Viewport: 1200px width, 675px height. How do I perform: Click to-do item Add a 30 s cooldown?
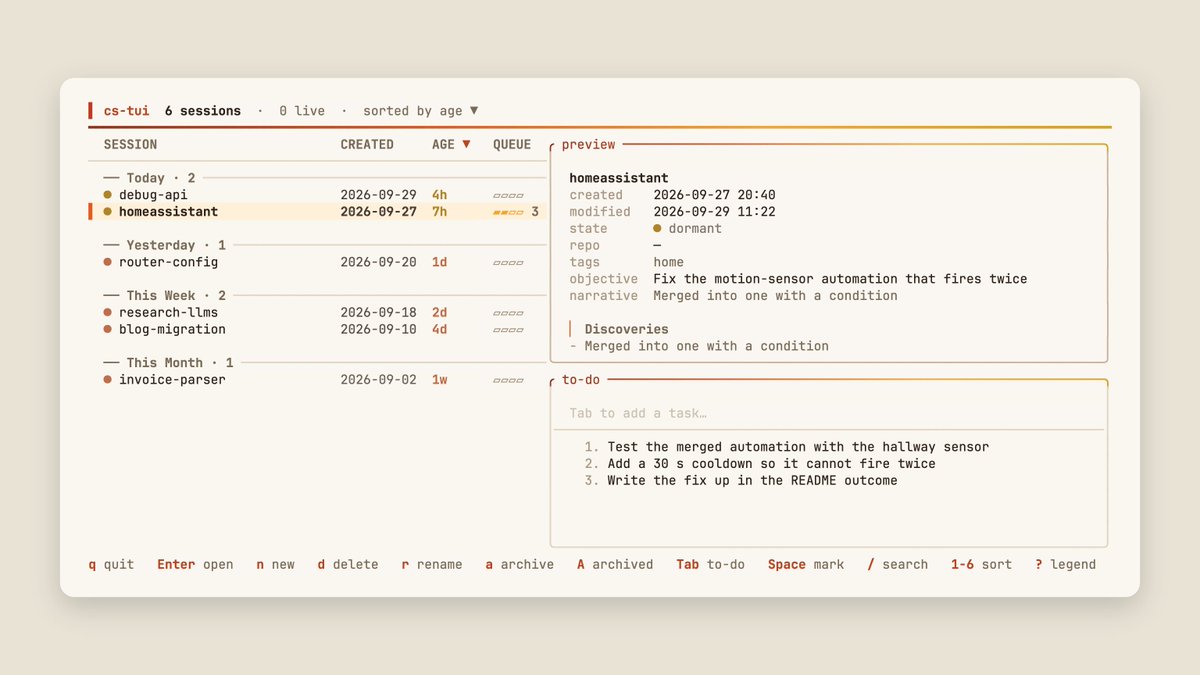pyautogui.click(x=760, y=464)
